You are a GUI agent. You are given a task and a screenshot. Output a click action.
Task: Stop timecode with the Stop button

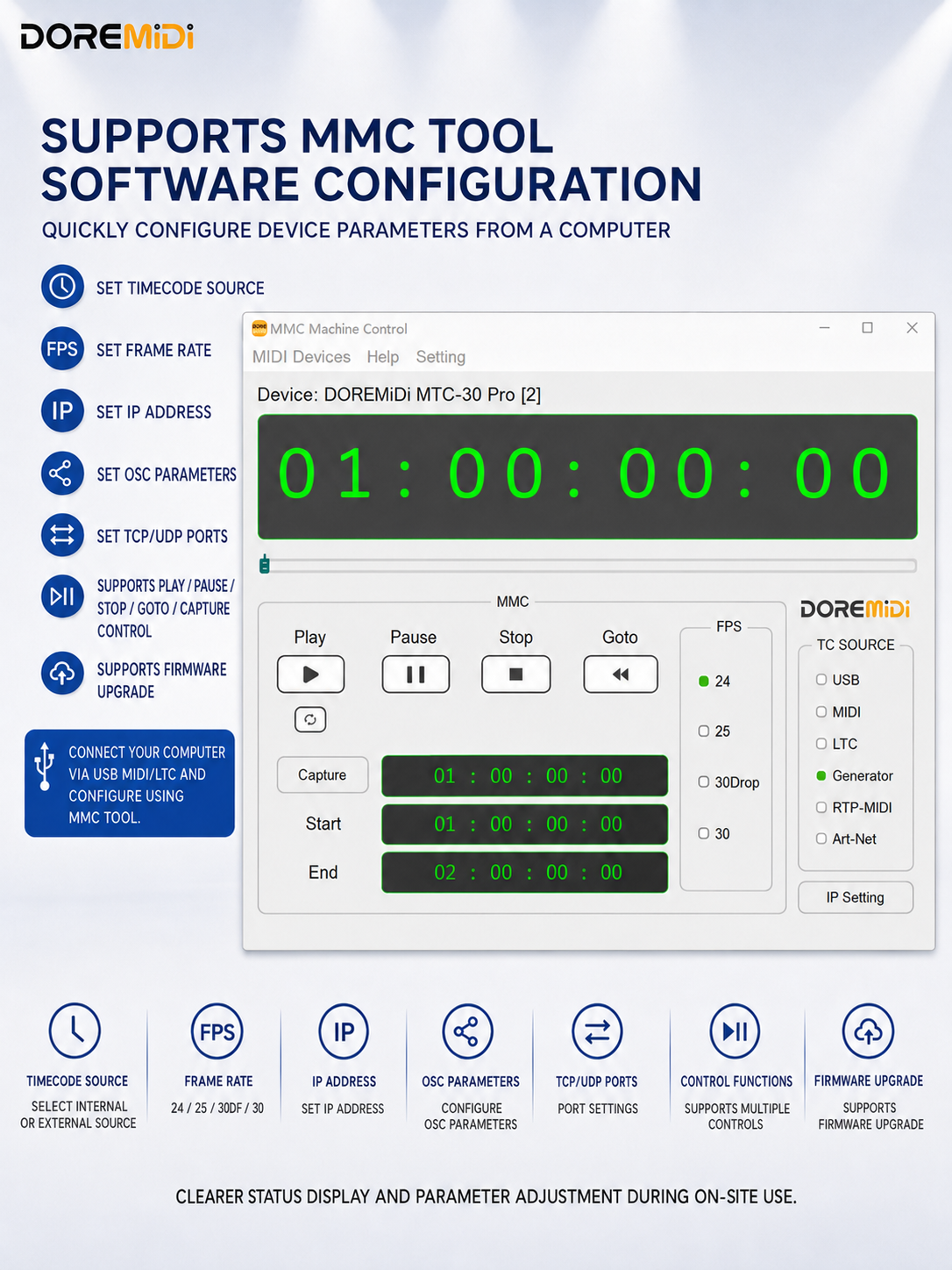click(515, 674)
